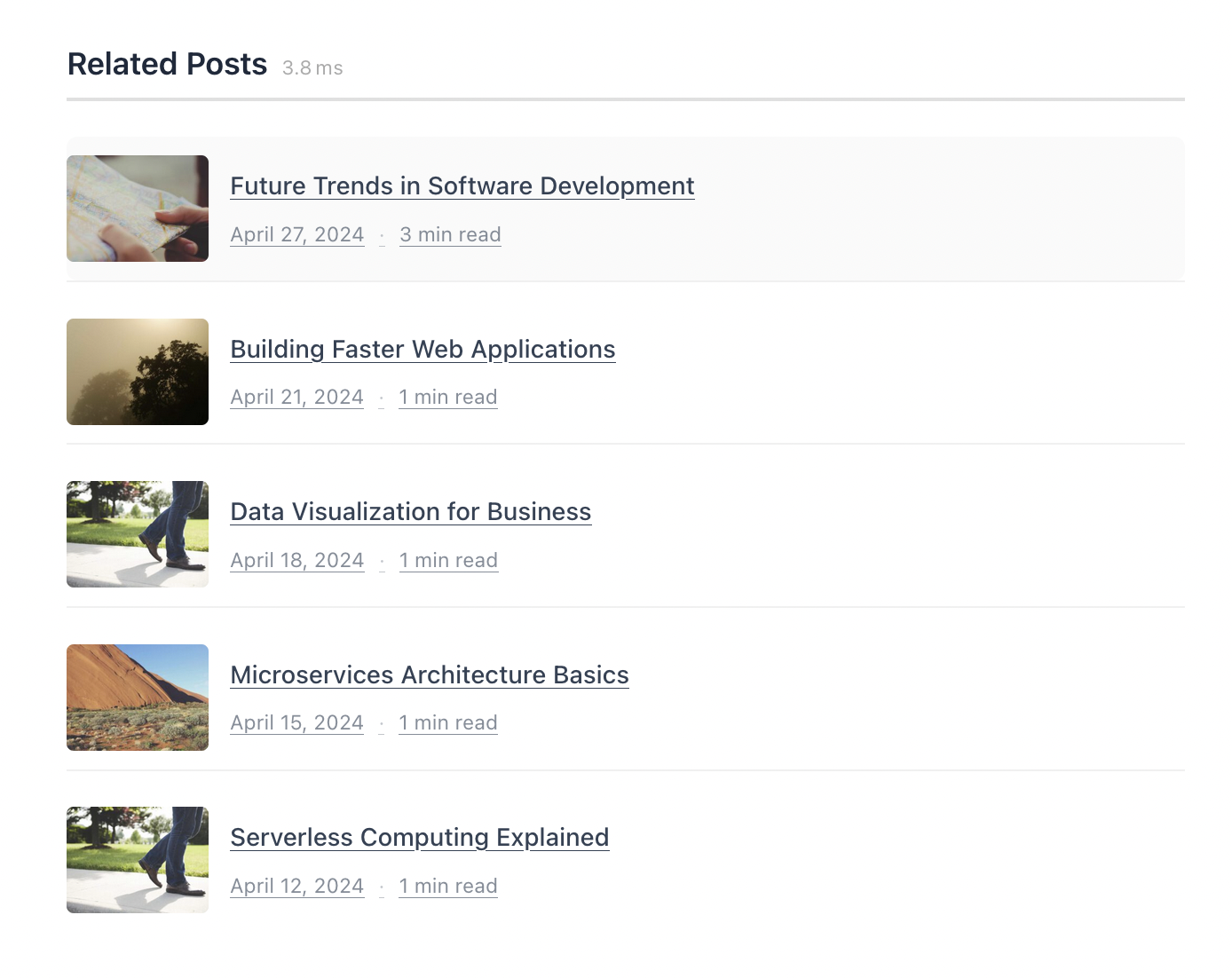
Task: Click the 3 min read link
Action: pyautogui.click(x=450, y=235)
